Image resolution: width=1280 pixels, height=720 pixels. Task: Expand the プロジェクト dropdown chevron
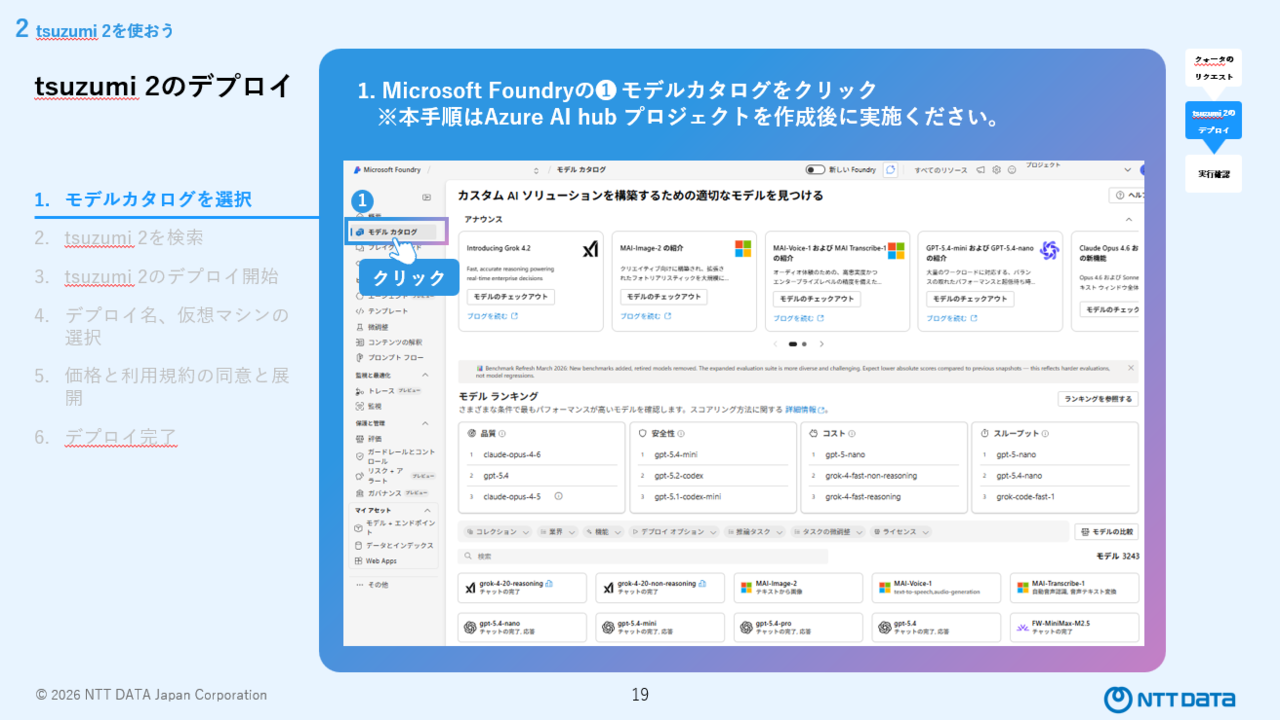[1128, 170]
